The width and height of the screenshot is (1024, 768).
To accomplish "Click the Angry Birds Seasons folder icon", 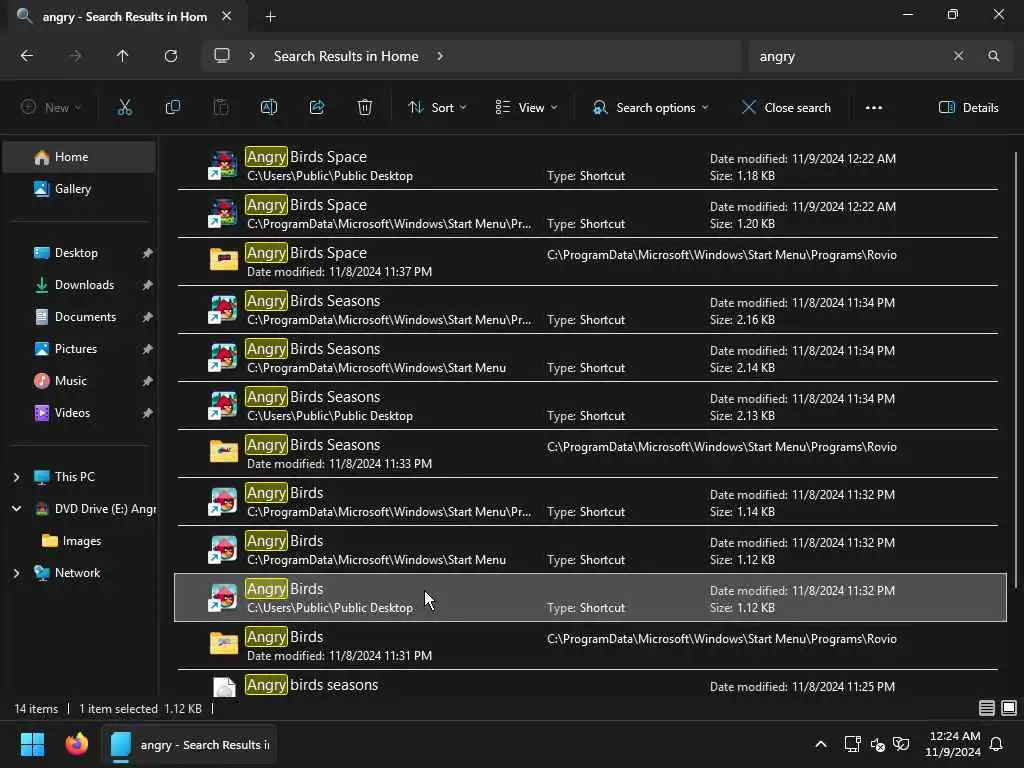I will [223, 451].
